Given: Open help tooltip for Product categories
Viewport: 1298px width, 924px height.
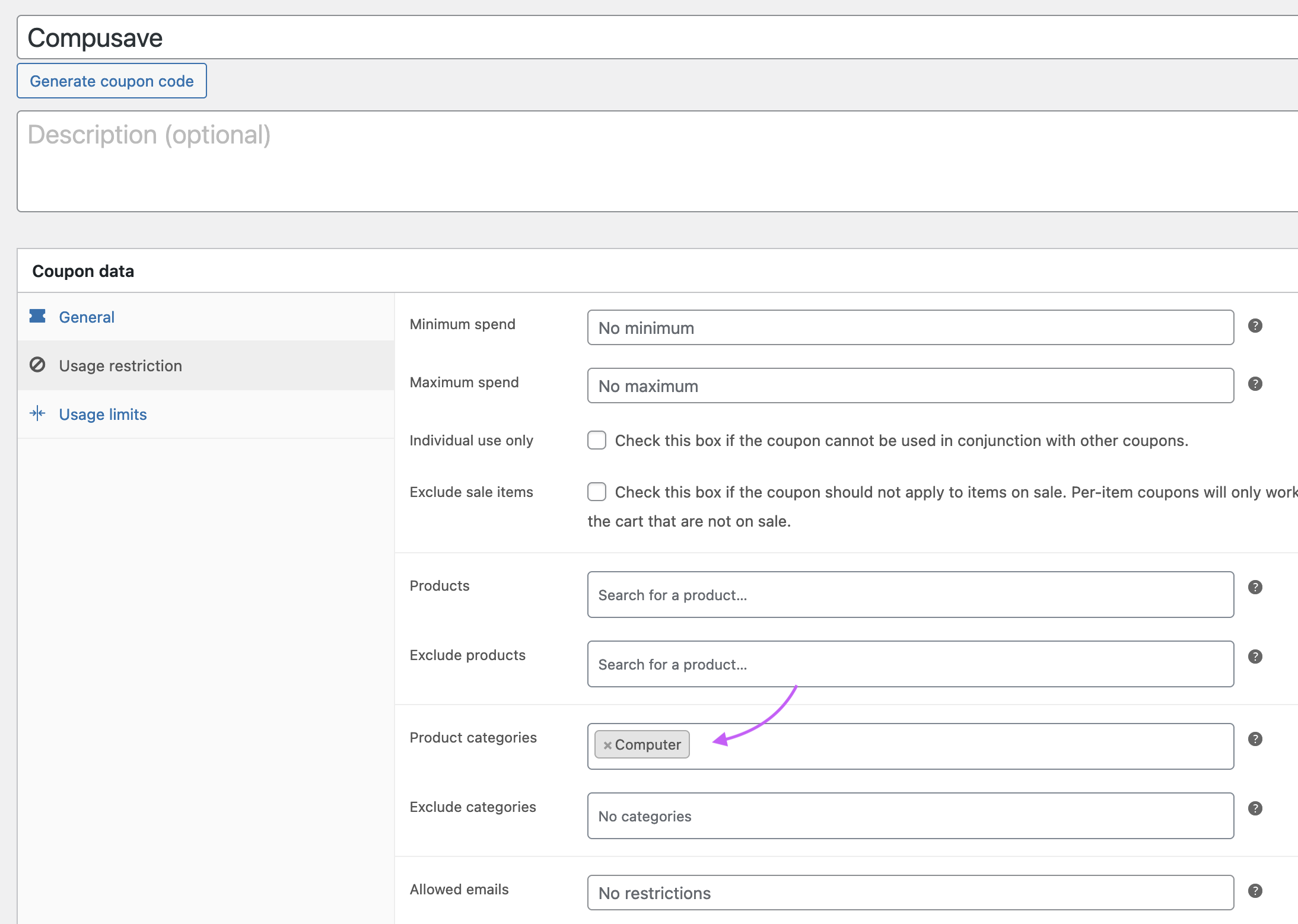Looking at the screenshot, I should pyautogui.click(x=1255, y=738).
